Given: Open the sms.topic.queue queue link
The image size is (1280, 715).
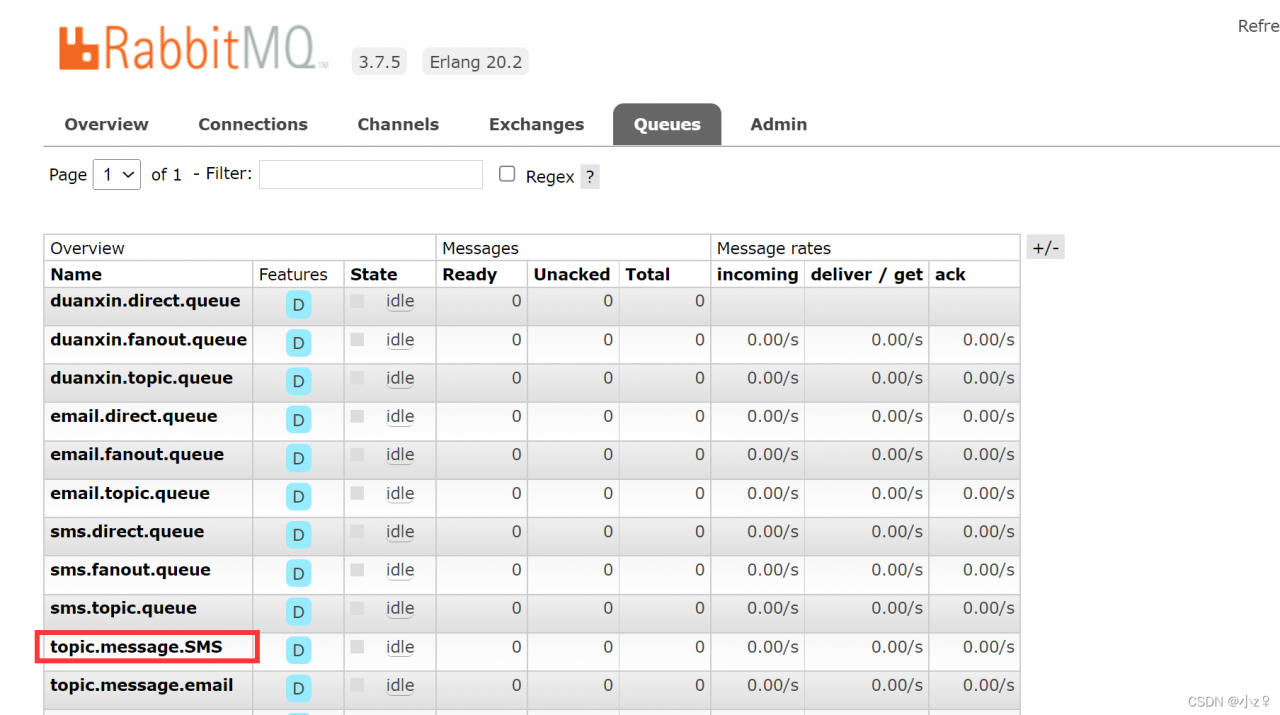Looking at the screenshot, I should [x=123, y=608].
